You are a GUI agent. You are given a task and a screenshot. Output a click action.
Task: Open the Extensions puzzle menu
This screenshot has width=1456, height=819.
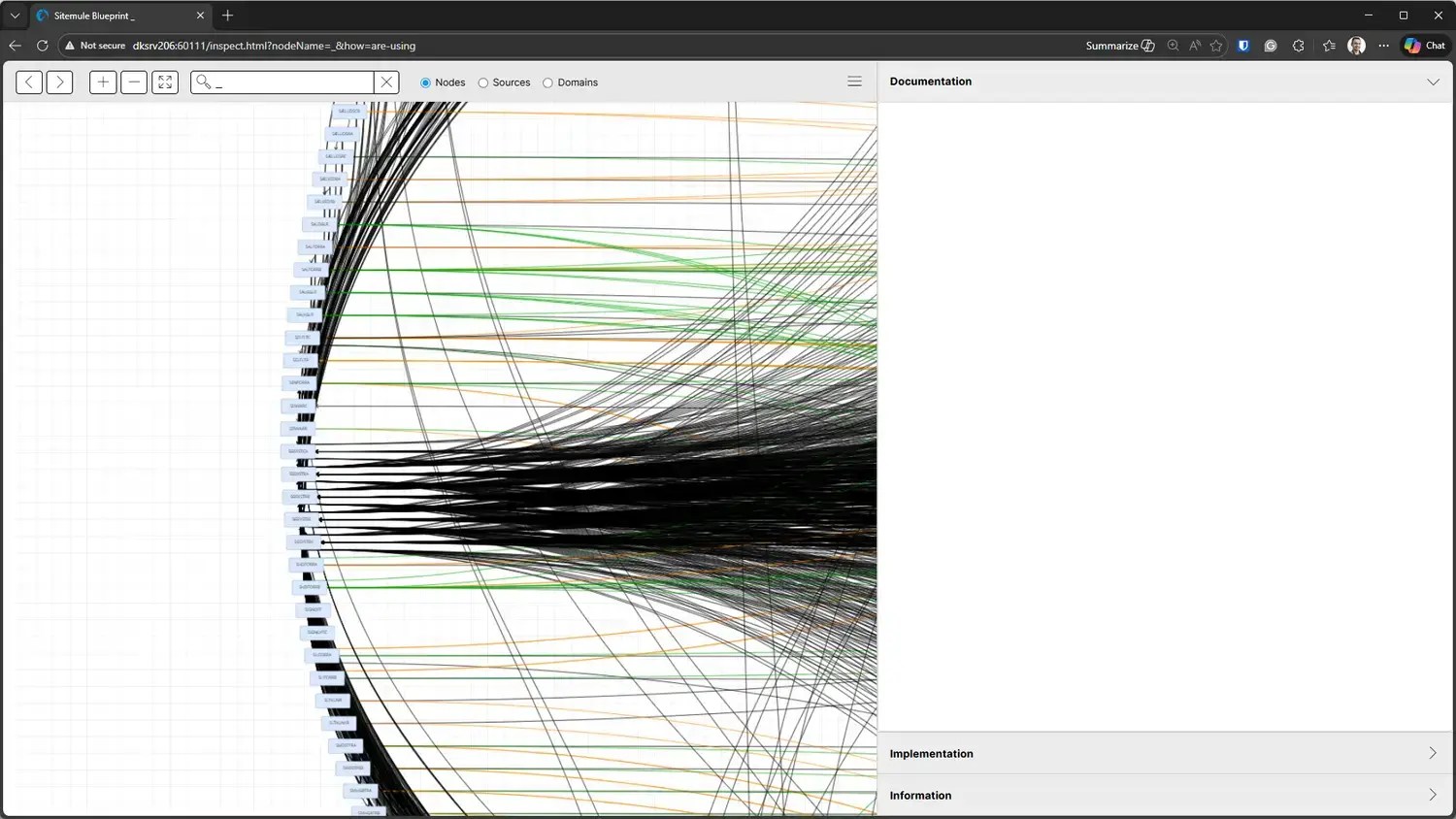[x=1299, y=46]
